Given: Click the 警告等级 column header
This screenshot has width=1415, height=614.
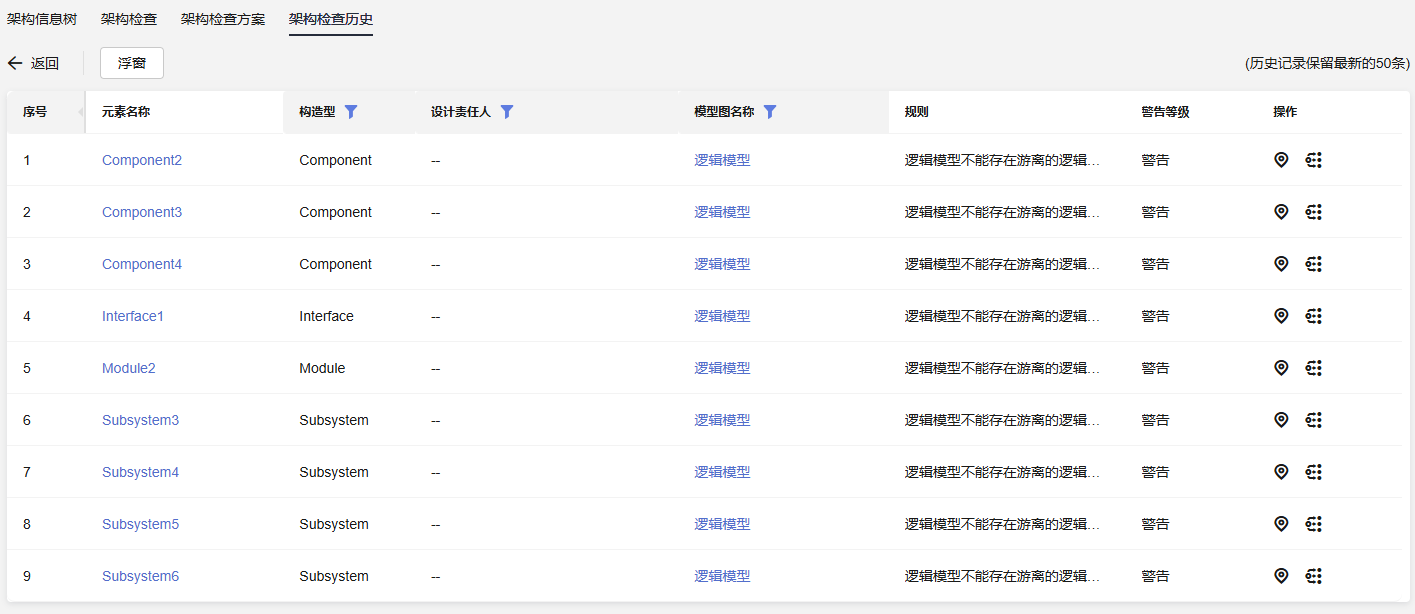Looking at the screenshot, I should (1165, 112).
